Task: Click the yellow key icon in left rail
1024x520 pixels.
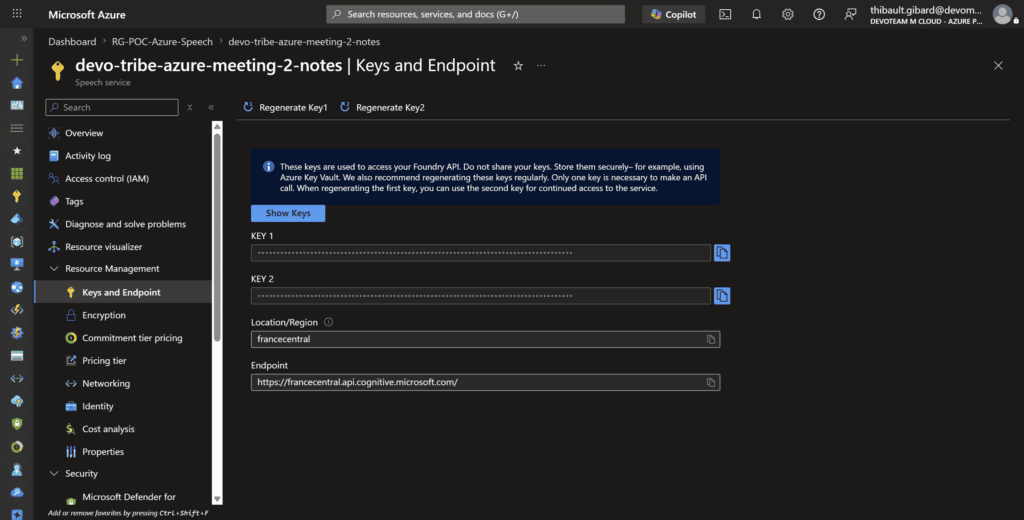Action: [17, 196]
